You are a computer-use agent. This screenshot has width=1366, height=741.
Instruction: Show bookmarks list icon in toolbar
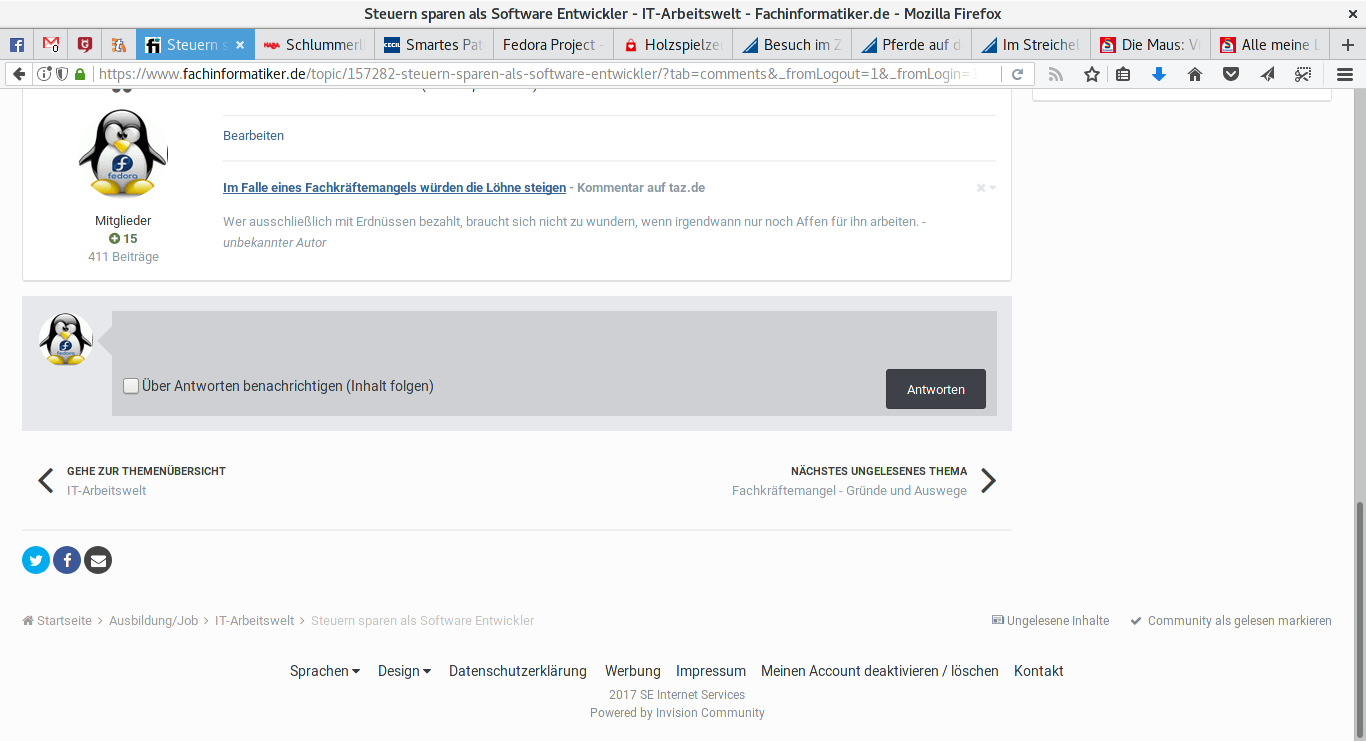[1123, 74]
